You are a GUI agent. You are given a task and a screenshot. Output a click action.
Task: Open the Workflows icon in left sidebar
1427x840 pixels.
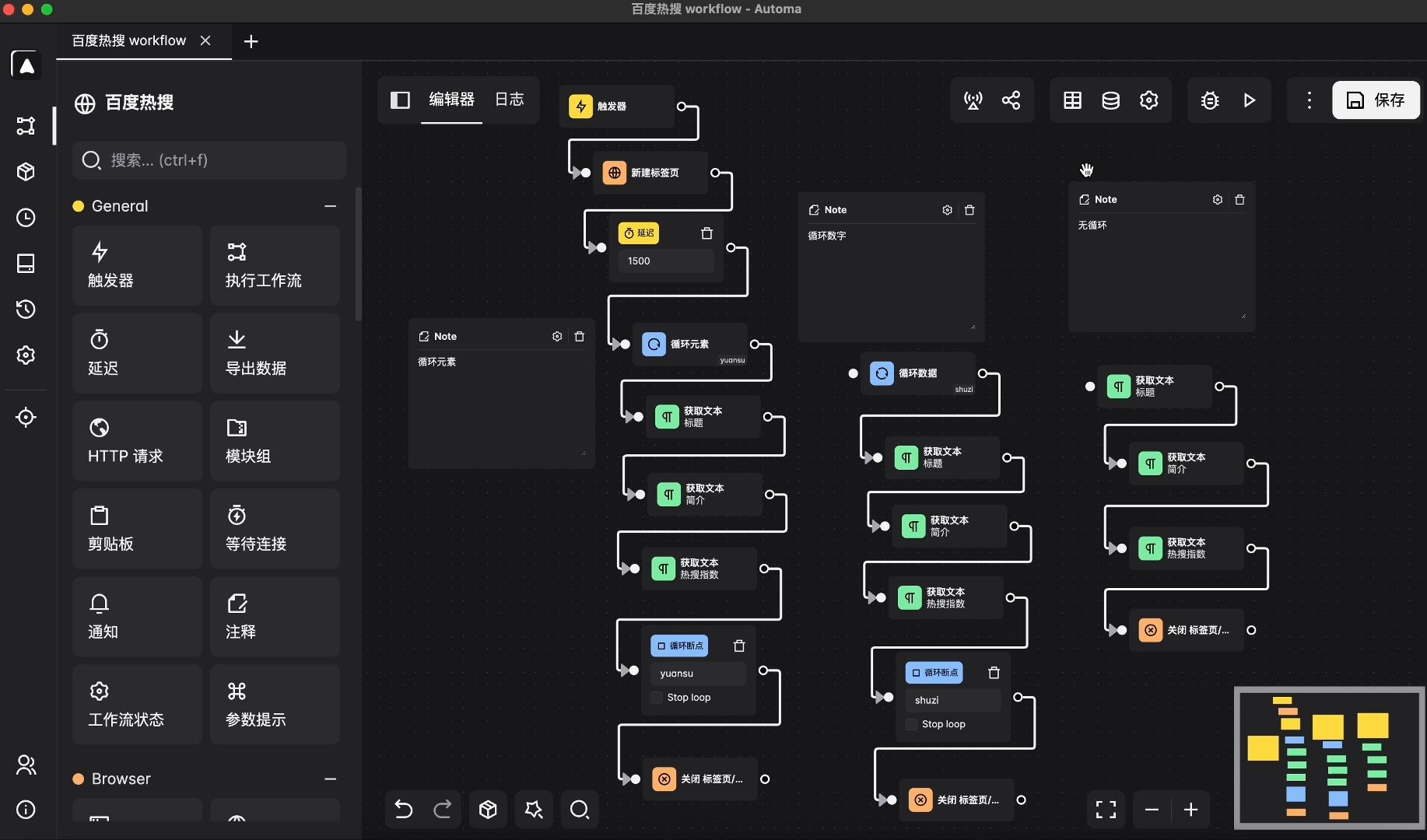[26, 125]
